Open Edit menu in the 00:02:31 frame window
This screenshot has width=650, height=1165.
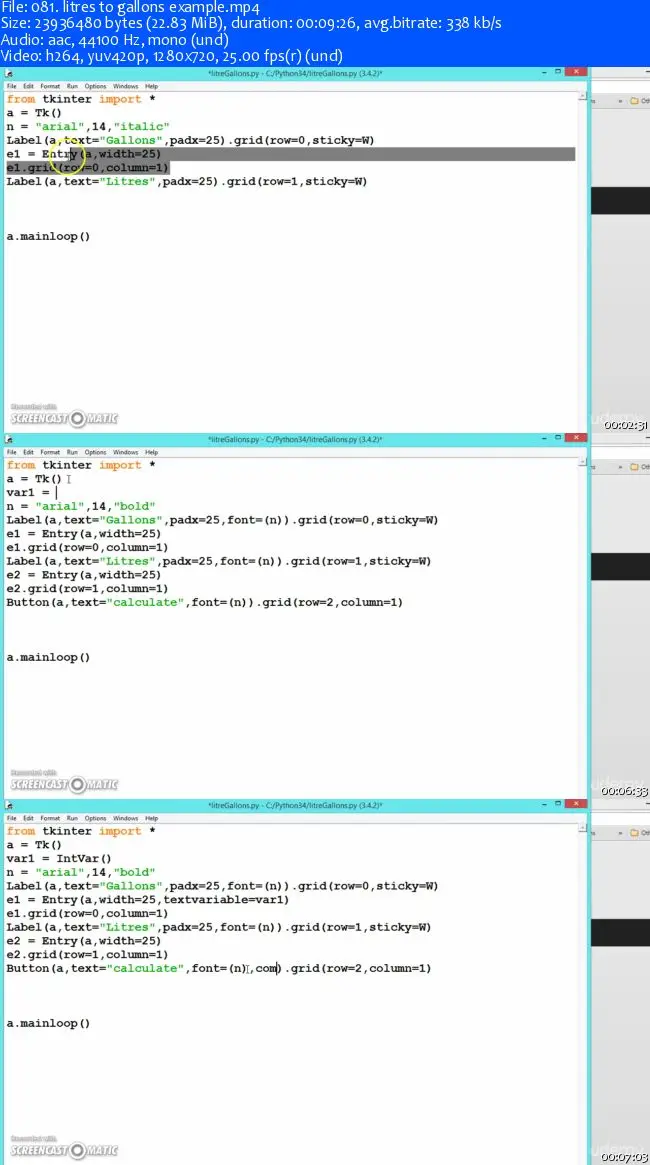pyautogui.click(x=28, y=86)
